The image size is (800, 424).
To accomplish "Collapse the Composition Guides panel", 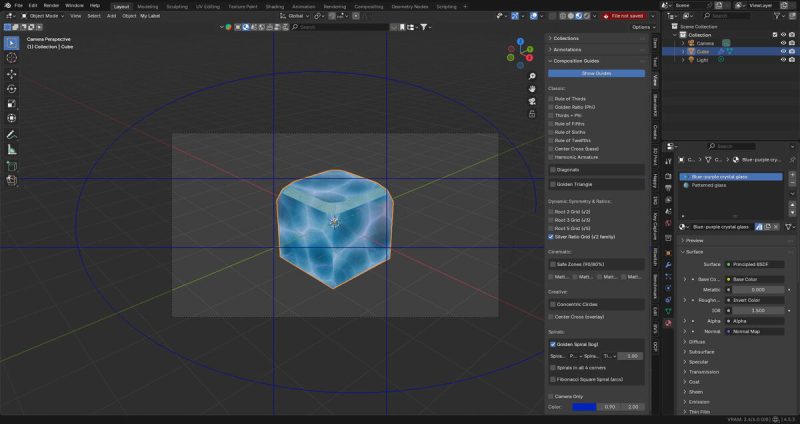I will (576, 61).
